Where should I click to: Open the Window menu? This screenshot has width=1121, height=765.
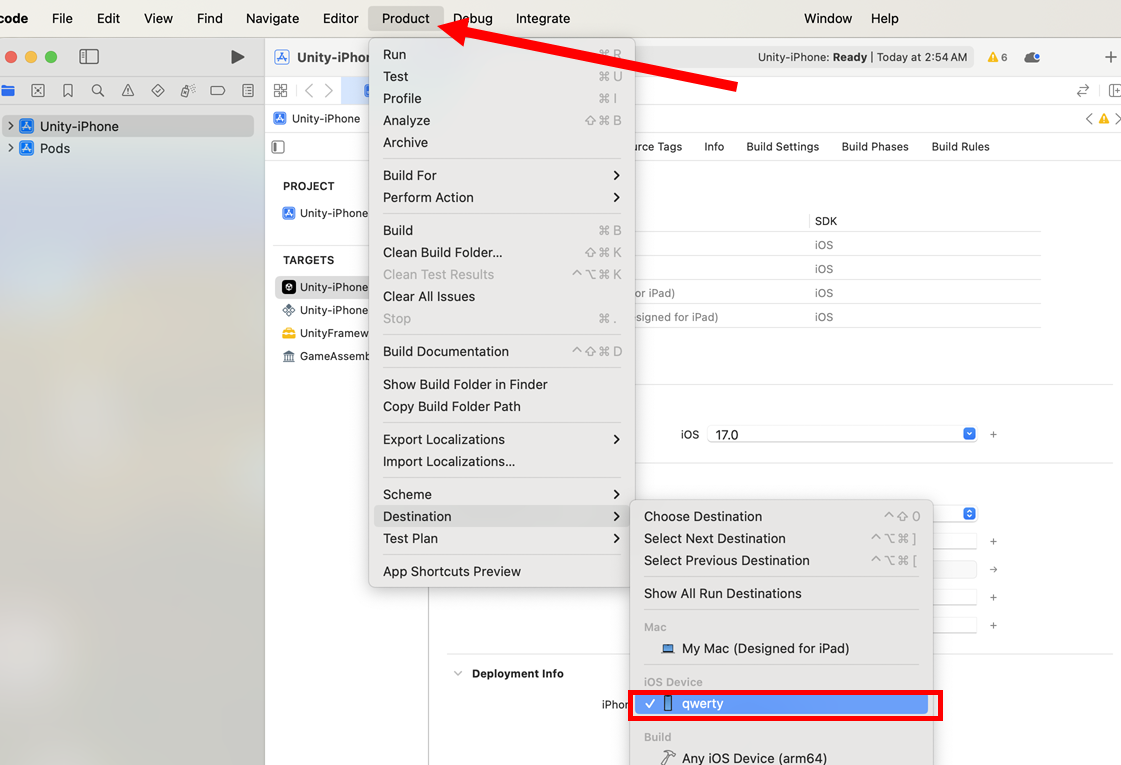point(827,19)
